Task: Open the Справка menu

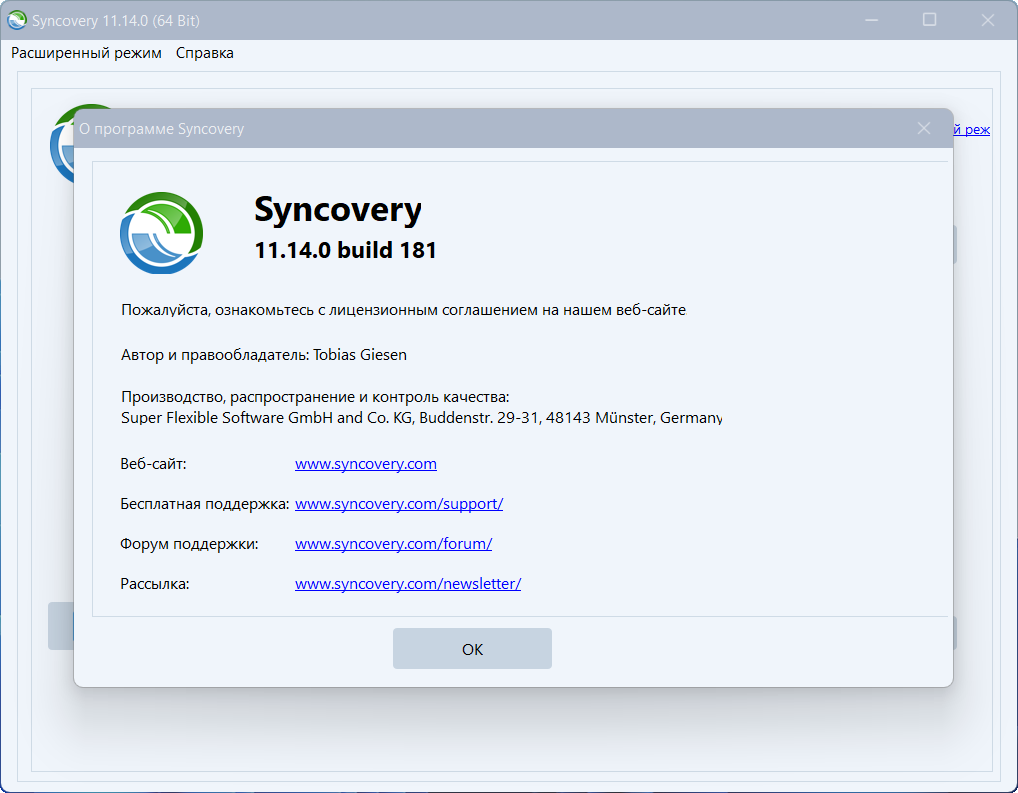Action: [x=205, y=53]
